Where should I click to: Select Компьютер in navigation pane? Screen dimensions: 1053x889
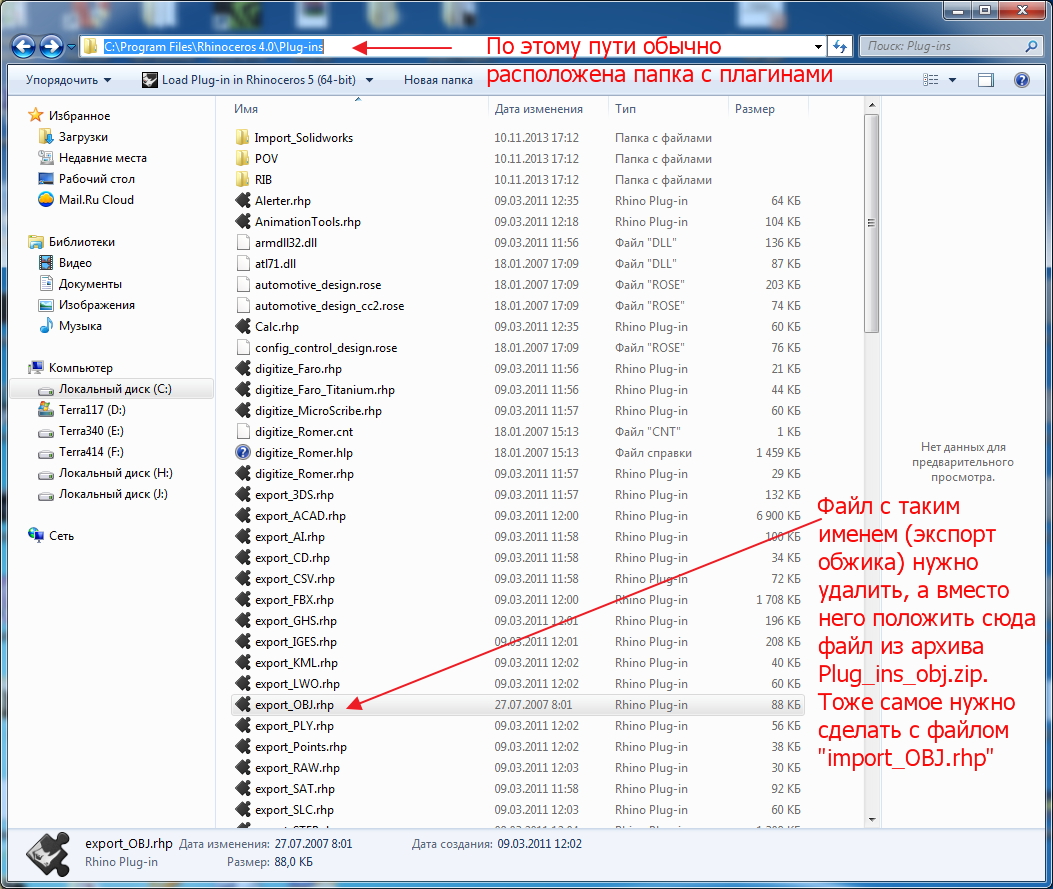[x=80, y=368]
